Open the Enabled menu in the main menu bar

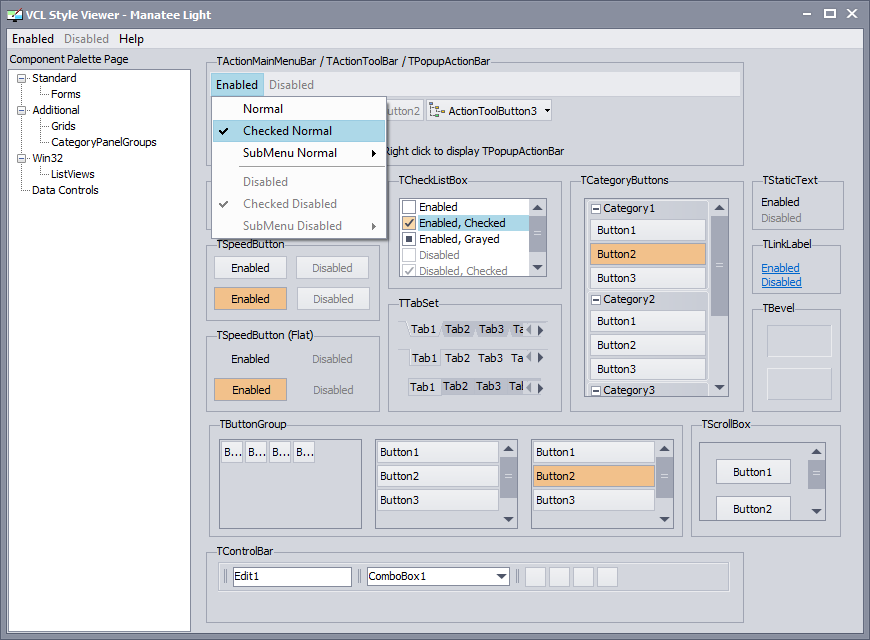[33, 39]
